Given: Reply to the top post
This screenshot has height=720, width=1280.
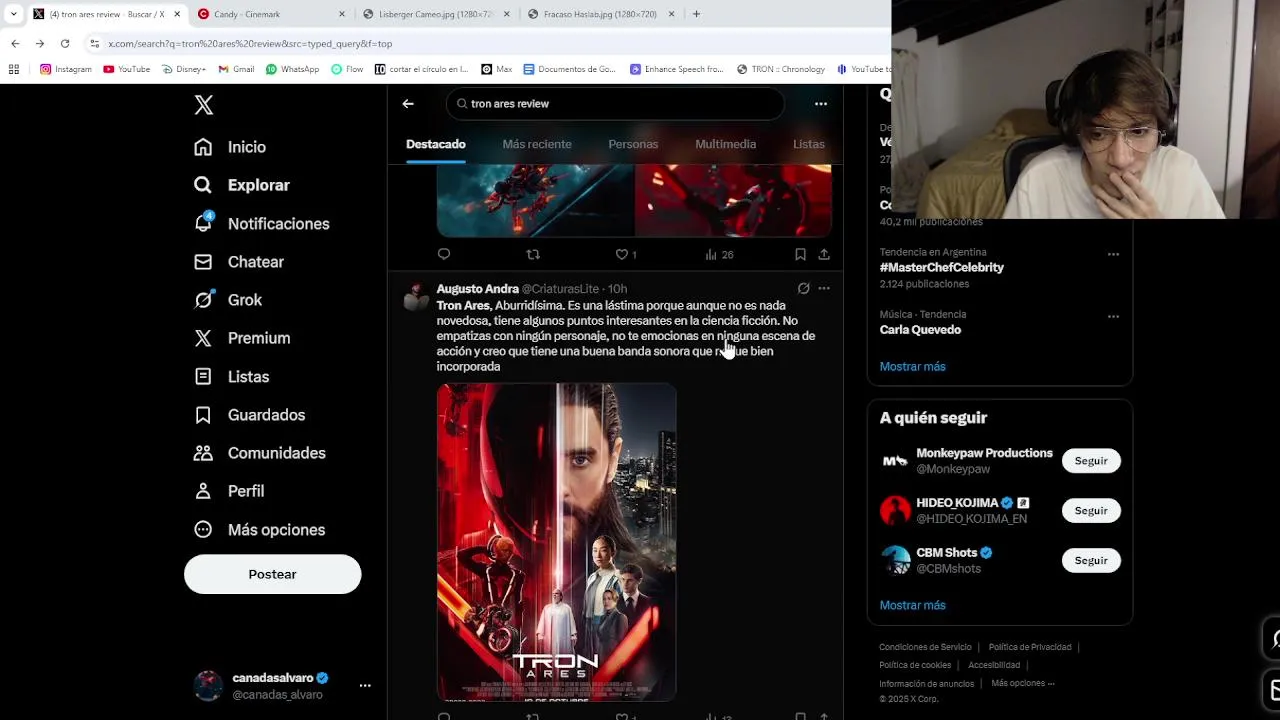Looking at the screenshot, I should [x=444, y=254].
